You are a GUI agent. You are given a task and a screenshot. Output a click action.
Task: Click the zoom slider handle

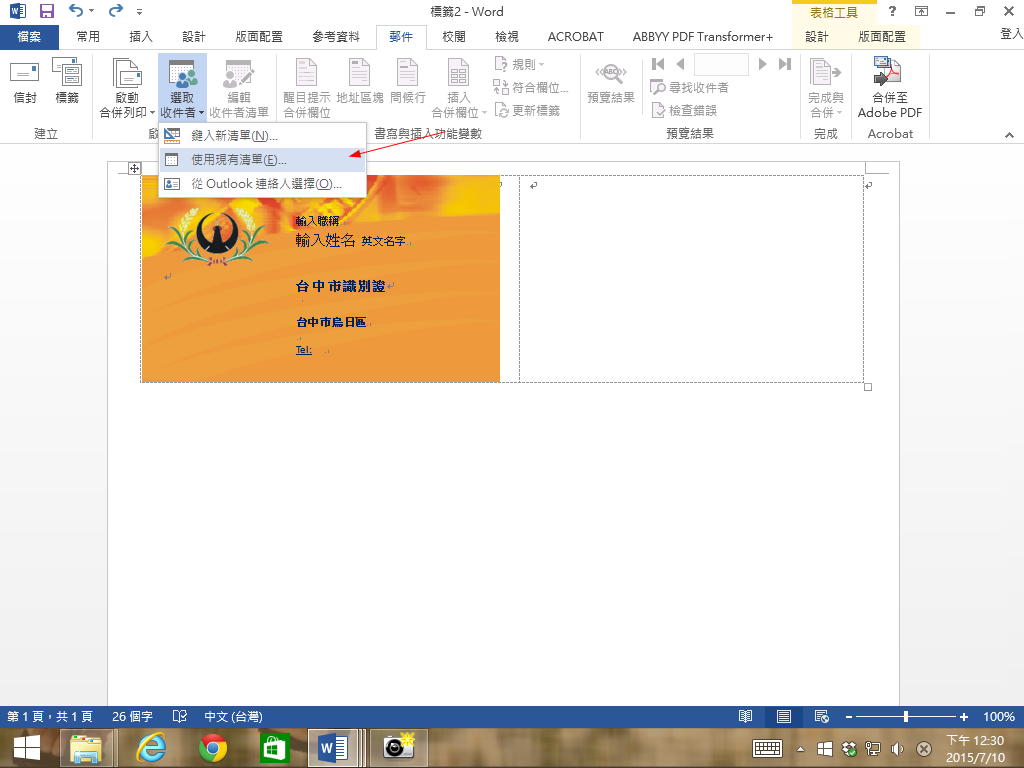(906, 716)
